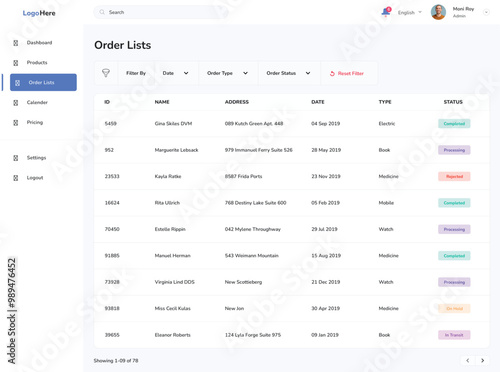Click the notification bell icon

click(386, 12)
